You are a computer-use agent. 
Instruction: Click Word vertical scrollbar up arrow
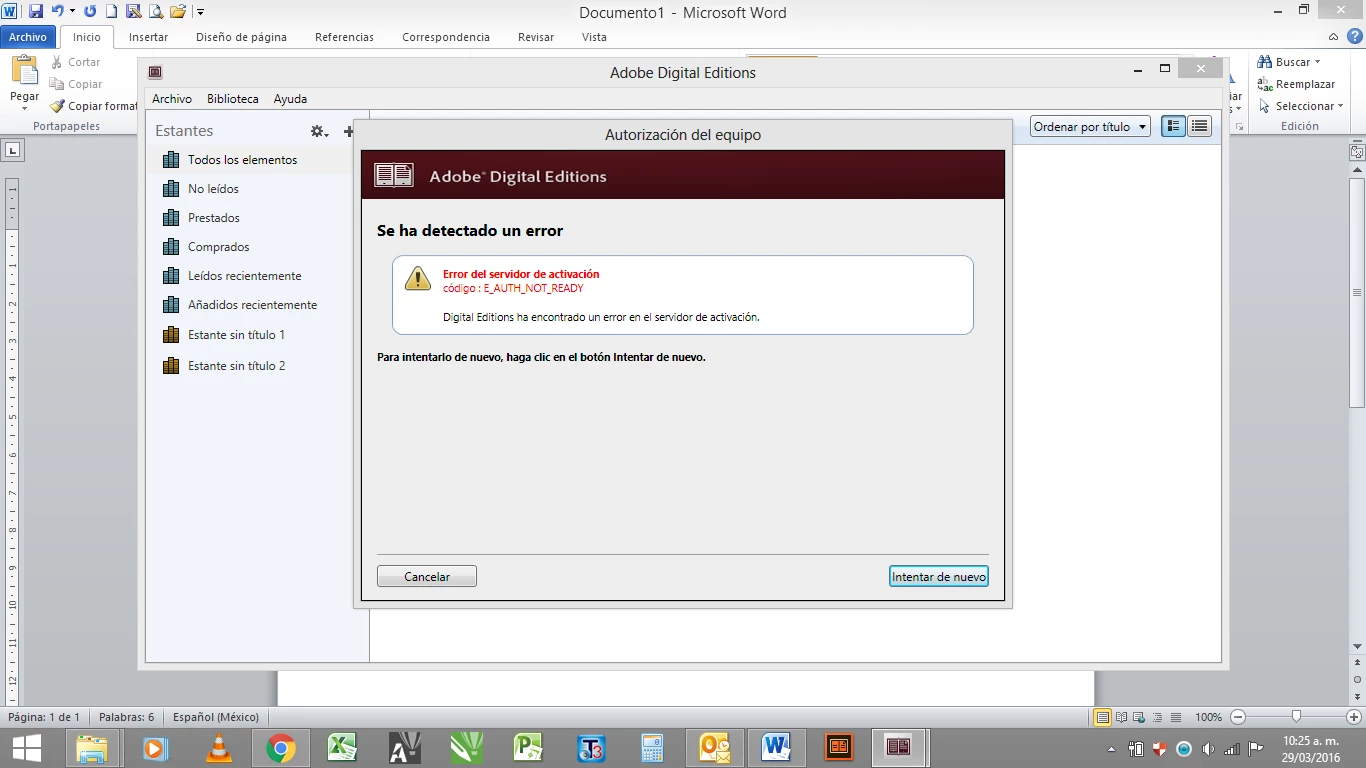click(x=1357, y=170)
